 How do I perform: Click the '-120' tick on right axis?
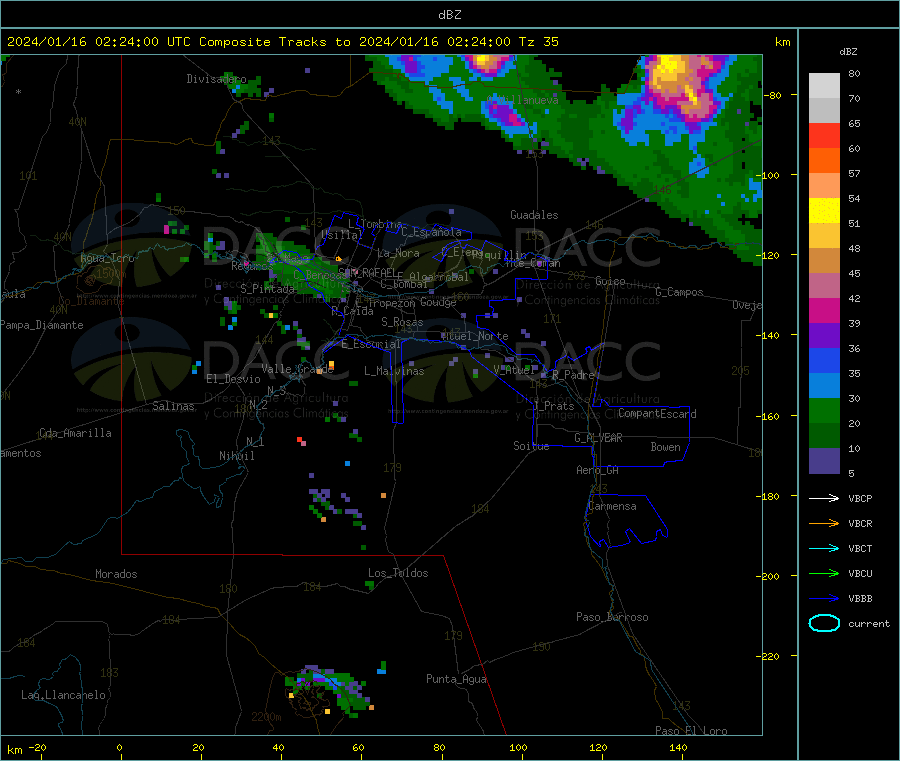pos(769,255)
